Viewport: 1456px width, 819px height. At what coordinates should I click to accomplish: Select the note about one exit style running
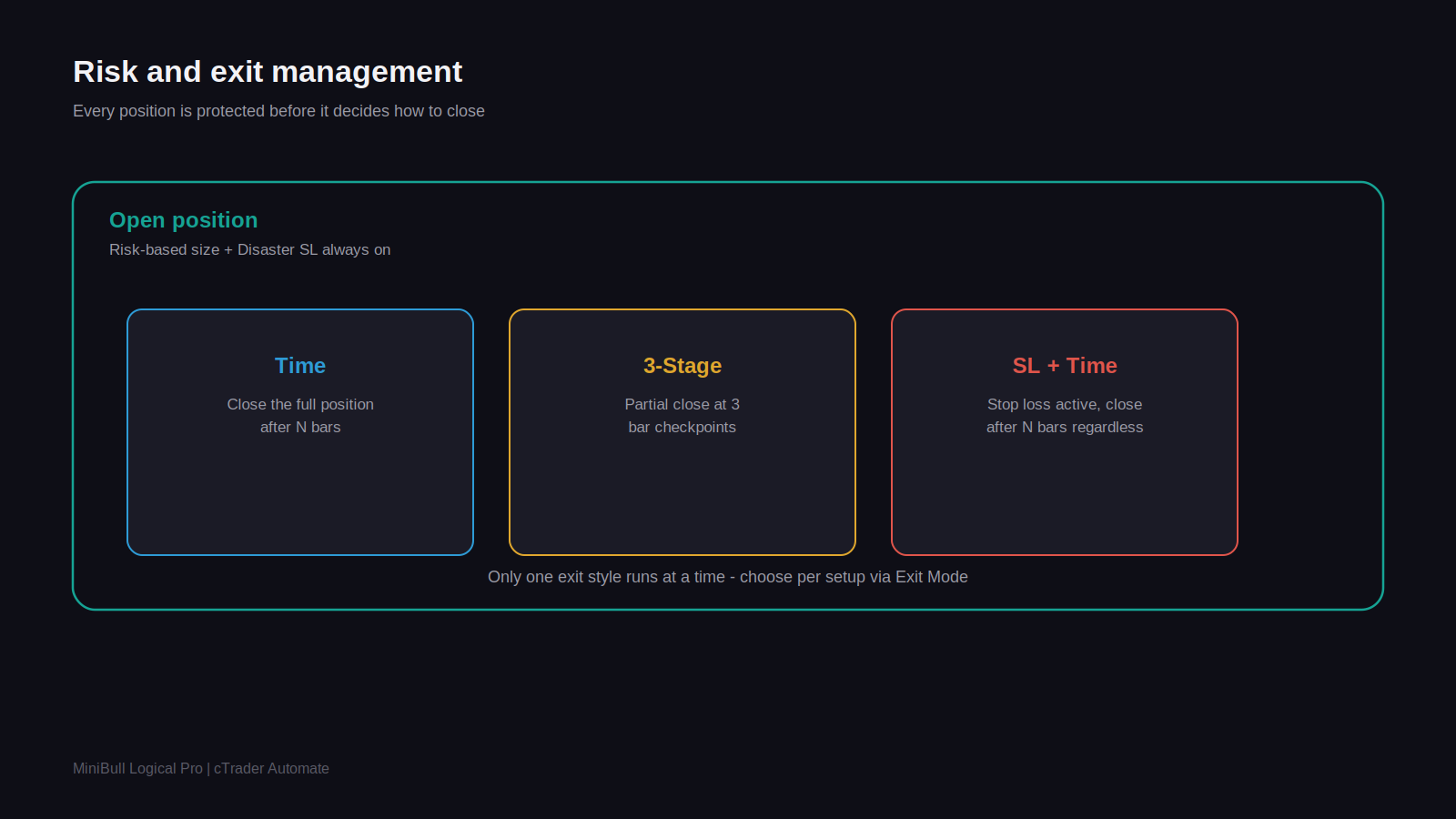(x=728, y=577)
